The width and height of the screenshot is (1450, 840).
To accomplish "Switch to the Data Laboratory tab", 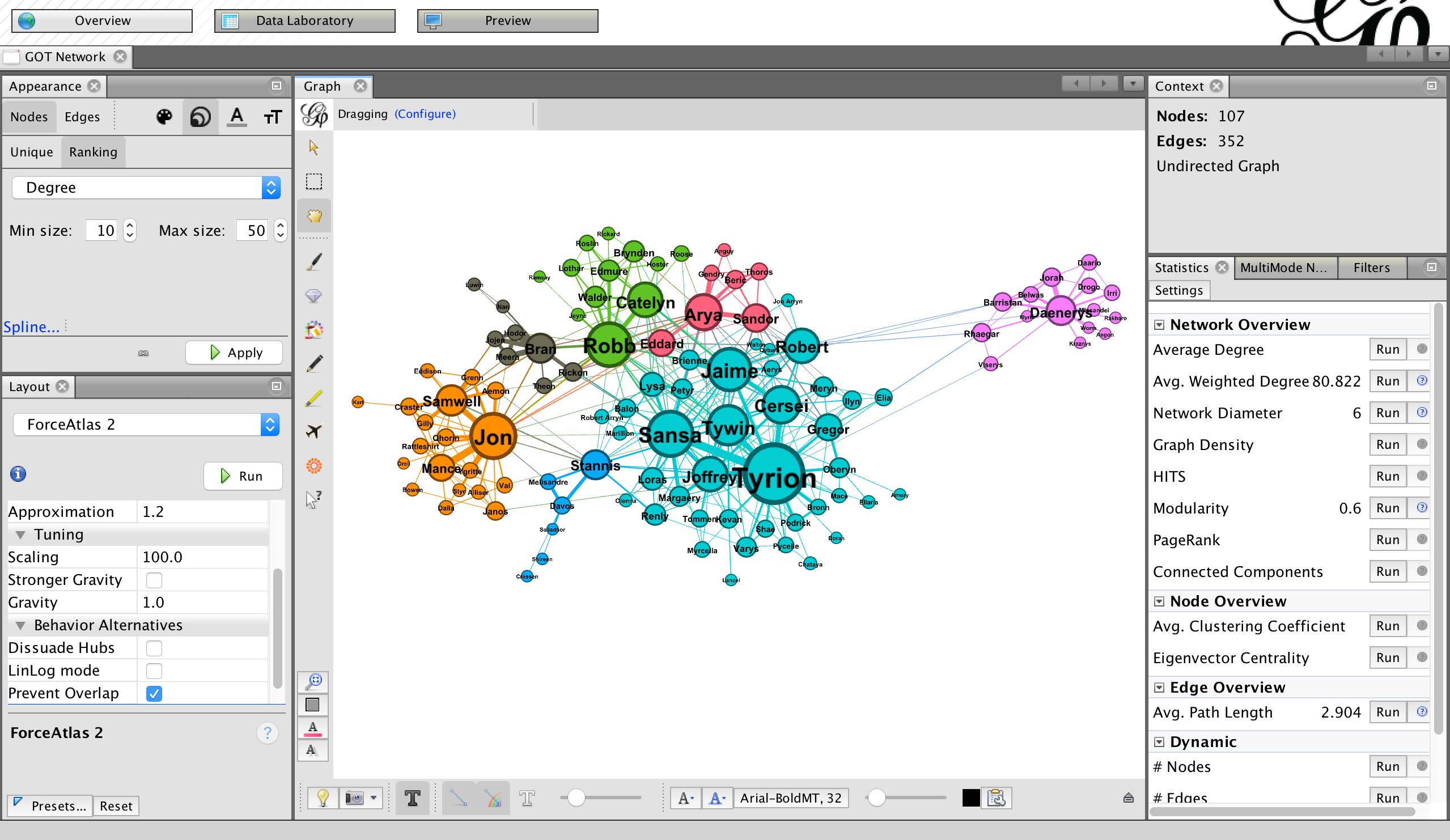I will point(304,21).
